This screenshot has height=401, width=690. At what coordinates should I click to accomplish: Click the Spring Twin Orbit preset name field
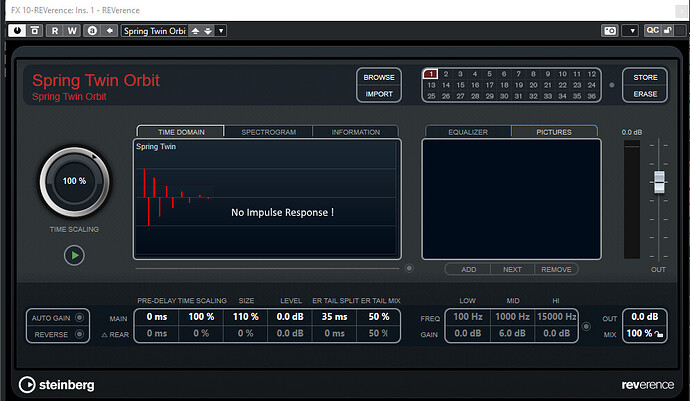tap(154, 31)
